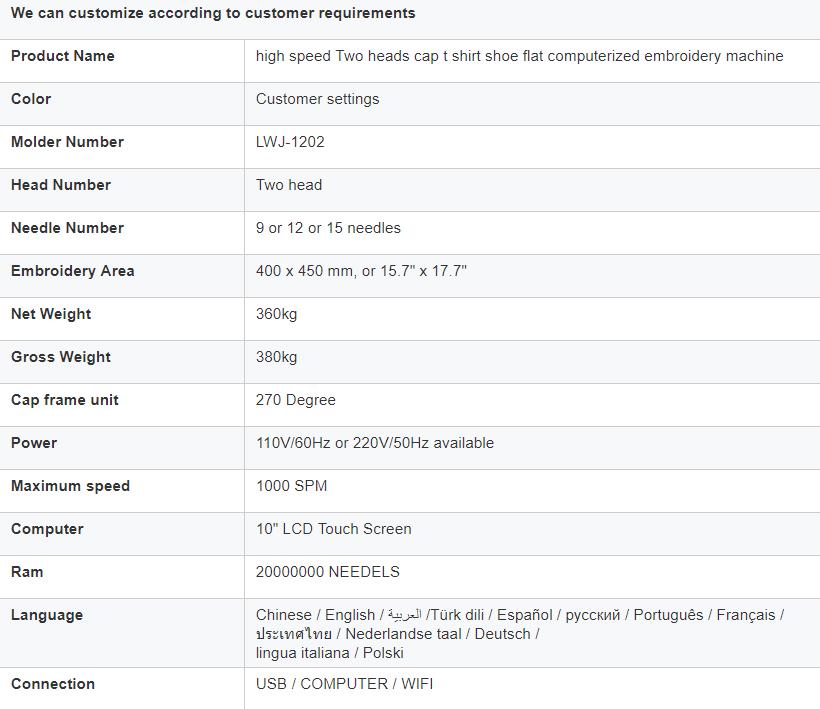Click the model number LWJ-1202

(290, 142)
